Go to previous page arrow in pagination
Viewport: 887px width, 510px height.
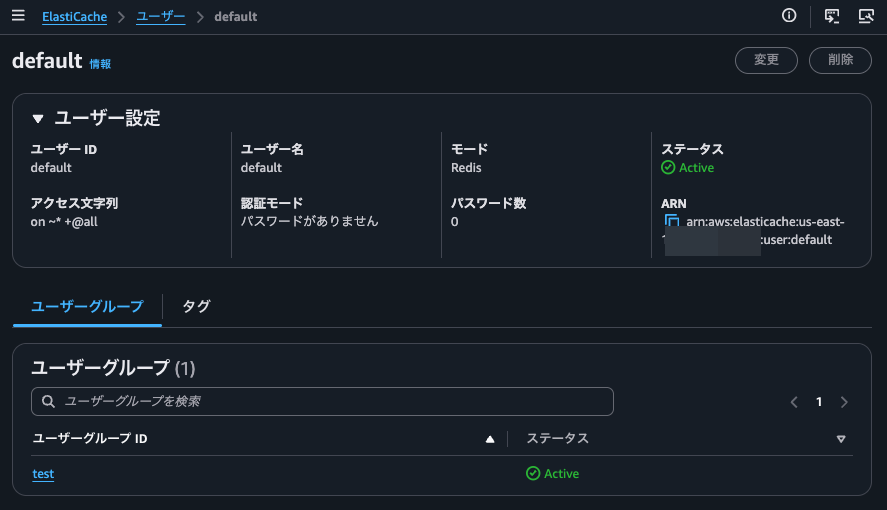(x=794, y=402)
